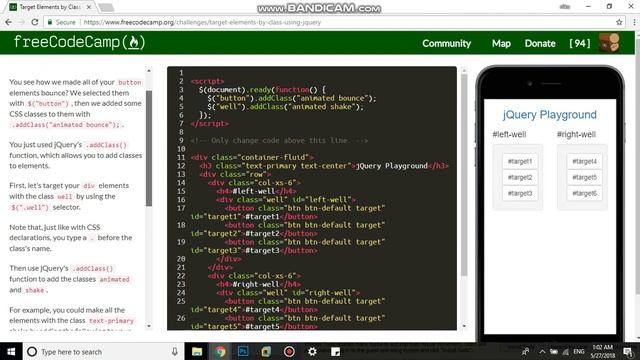Click line number 20 in gutter
This screenshot has width=640, height=360.
[x=181, y=259]
